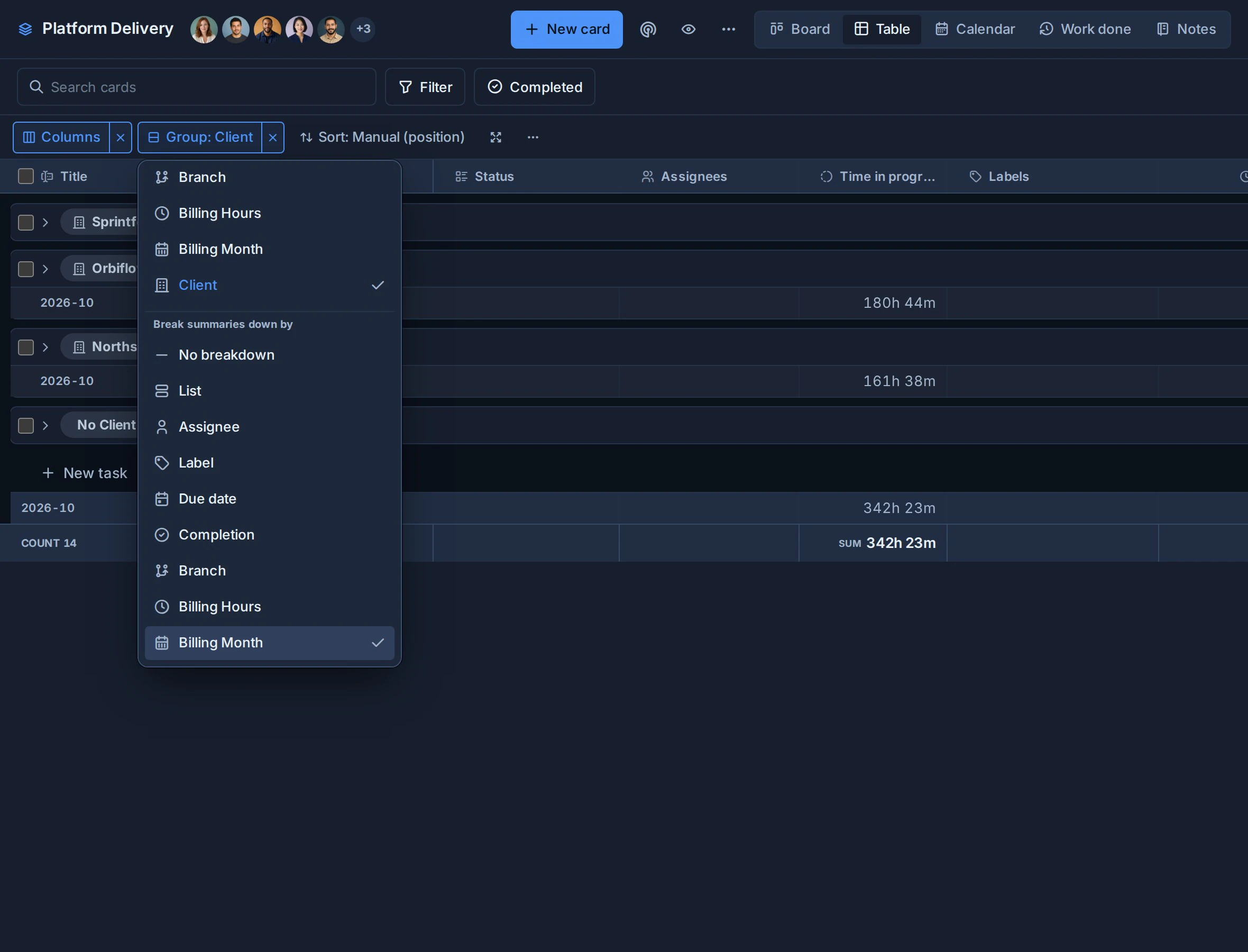Click the fullscreen expand arrows icon
This screenshot has width=1248, height=952.
495,137
